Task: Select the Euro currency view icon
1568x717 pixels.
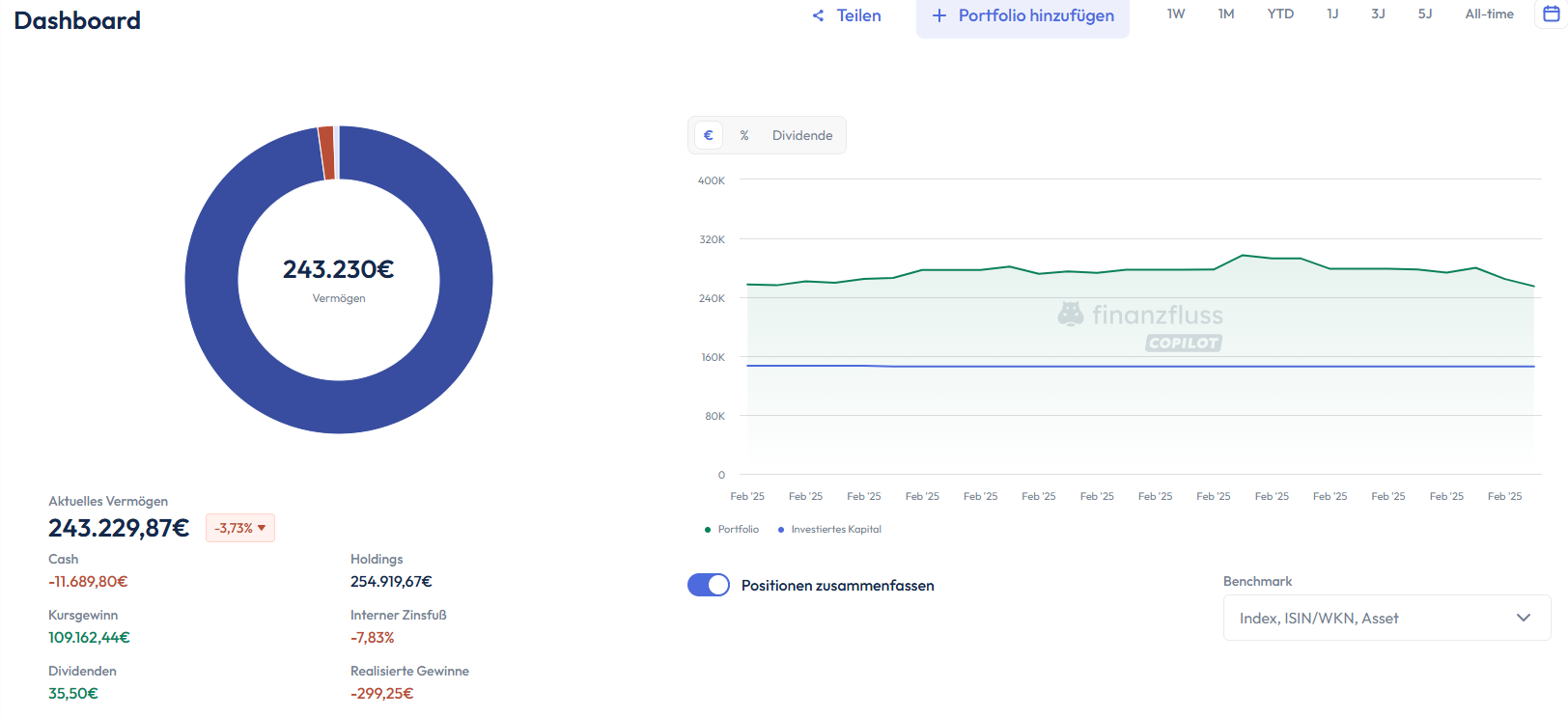Action: pos(709,135)
